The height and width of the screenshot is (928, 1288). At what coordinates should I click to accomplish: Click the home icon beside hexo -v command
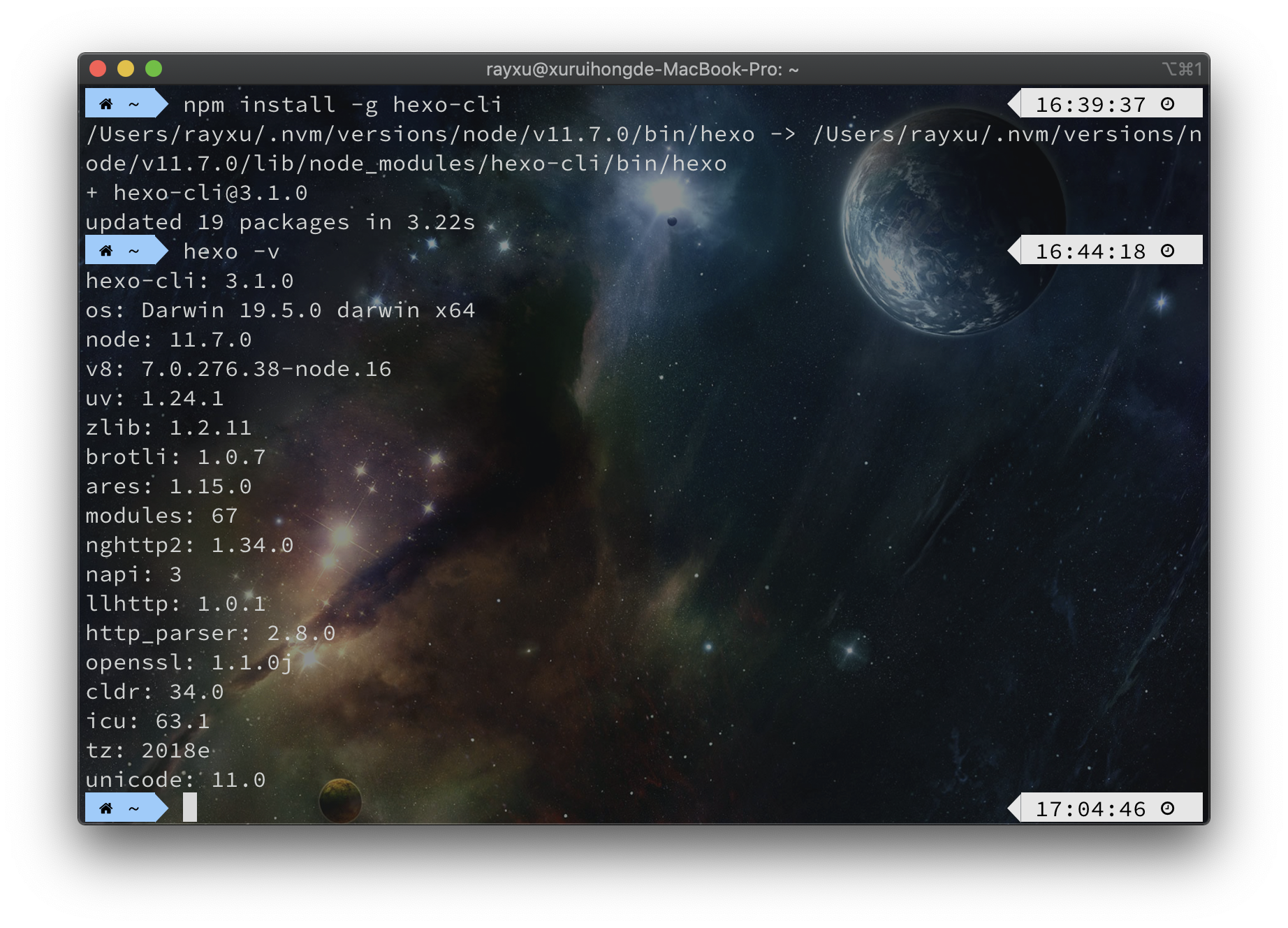pyautogui.click(x=106, y=251)
